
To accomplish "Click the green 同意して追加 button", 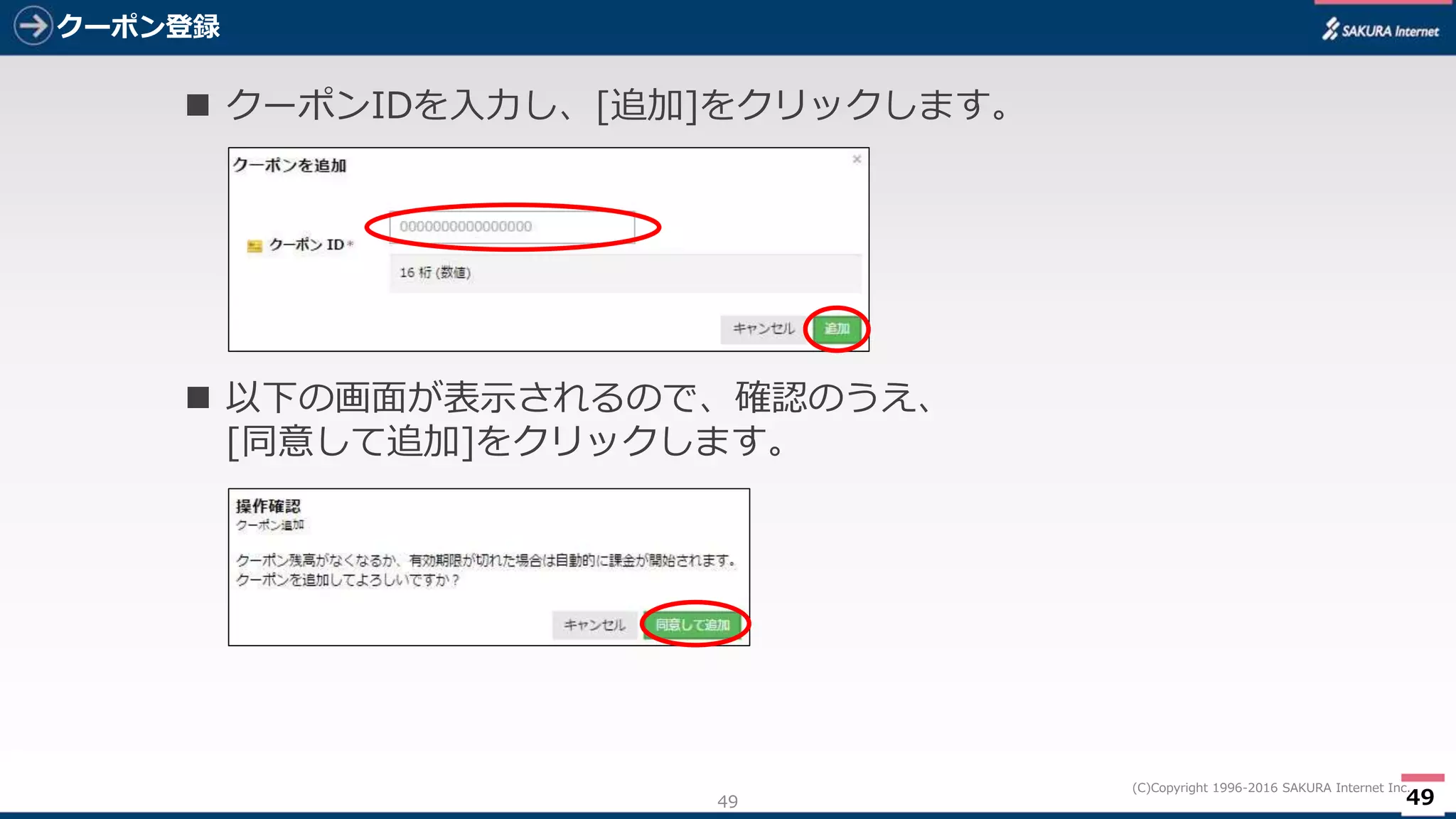I will click(x=692, y=625).
